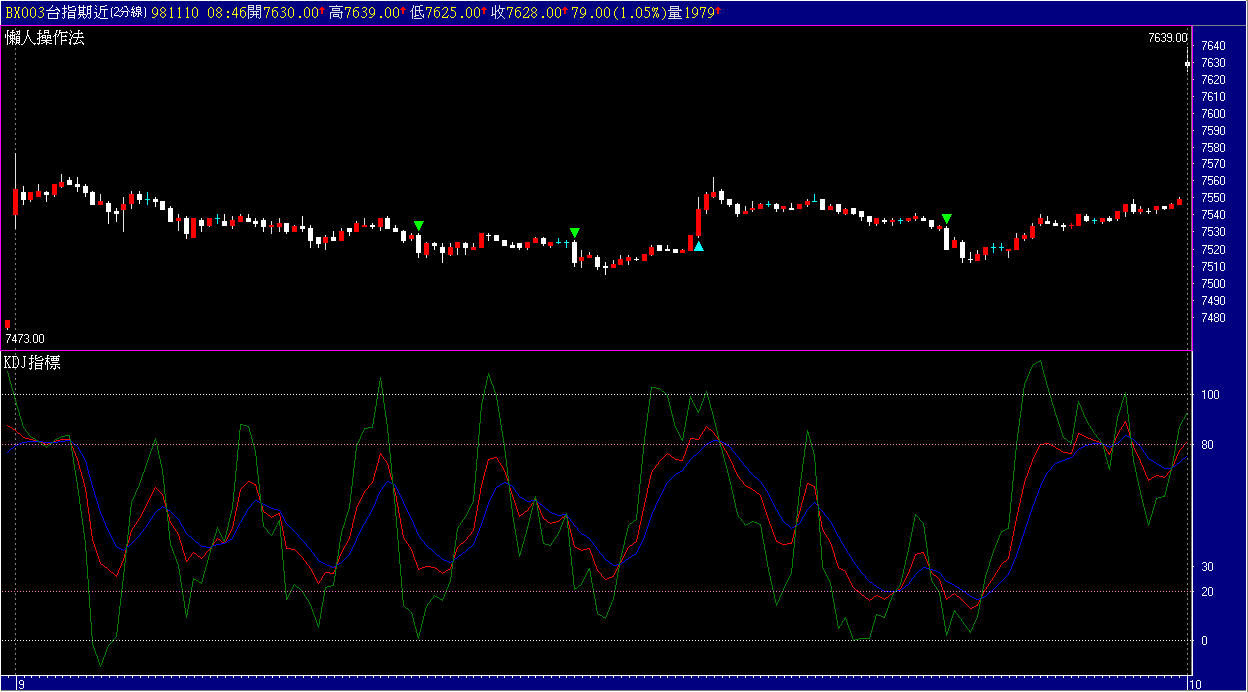
Task: Click the 開7630.00 open price in the header
Action: (x=282, y=12)
